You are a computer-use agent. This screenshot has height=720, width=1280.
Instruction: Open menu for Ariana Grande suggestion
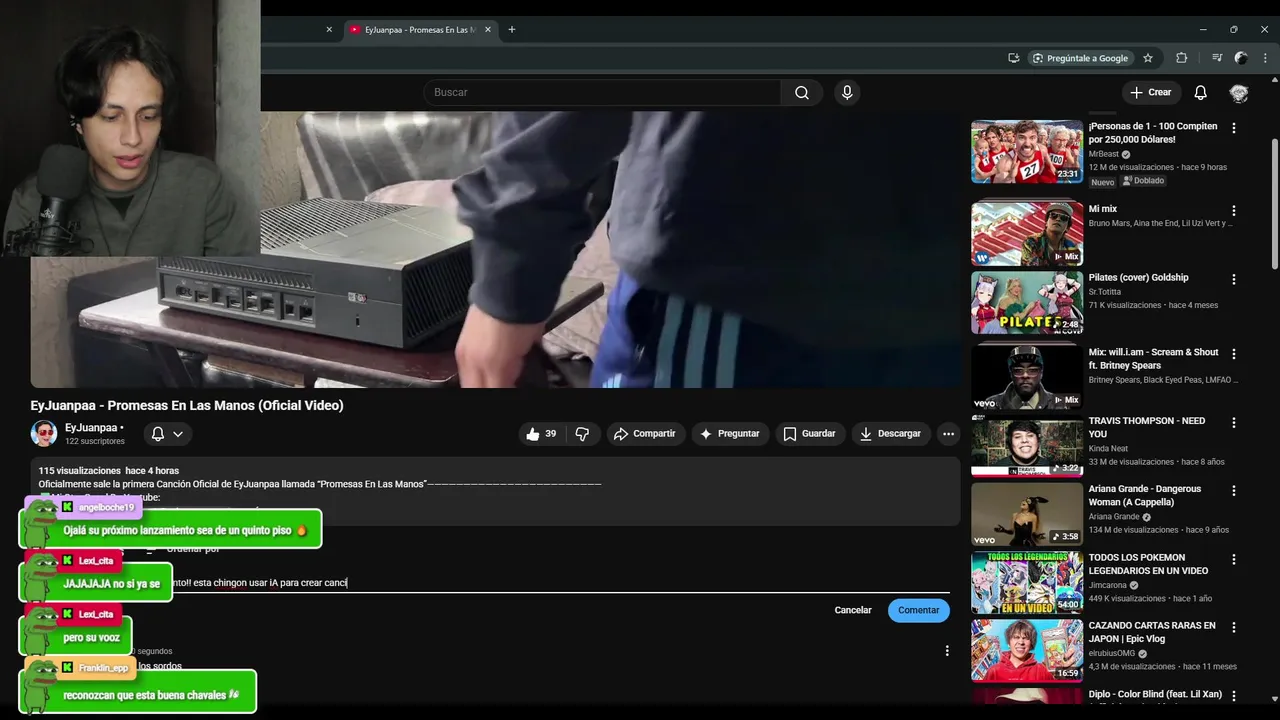[x=1233, y=491]
